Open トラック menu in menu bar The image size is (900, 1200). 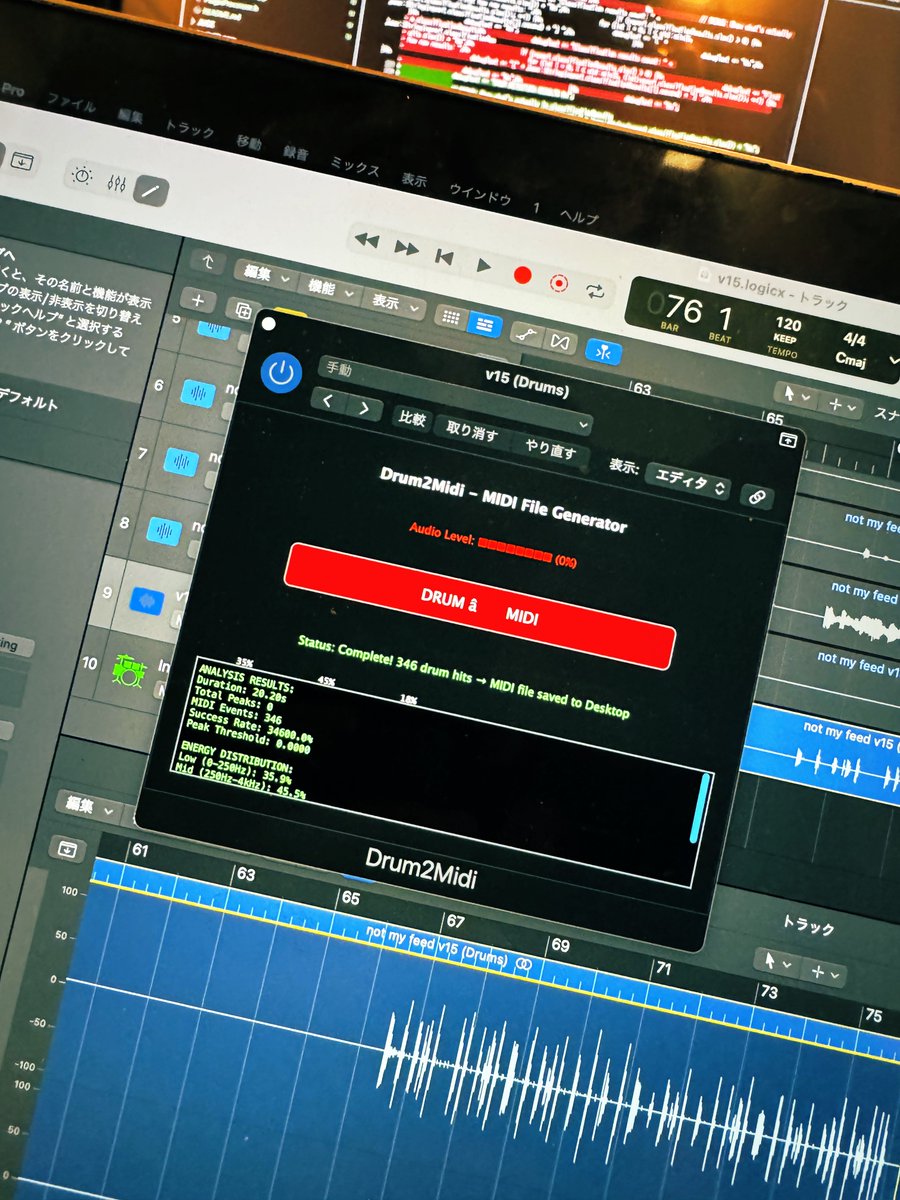[189, 127]
